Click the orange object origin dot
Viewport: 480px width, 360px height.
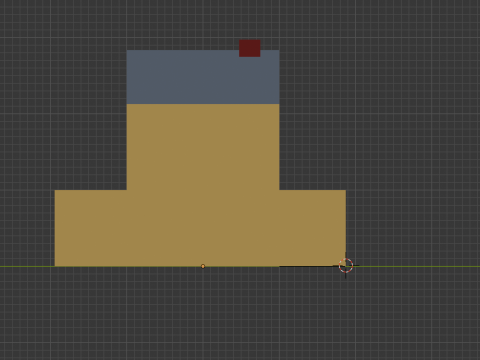(203, 266)
